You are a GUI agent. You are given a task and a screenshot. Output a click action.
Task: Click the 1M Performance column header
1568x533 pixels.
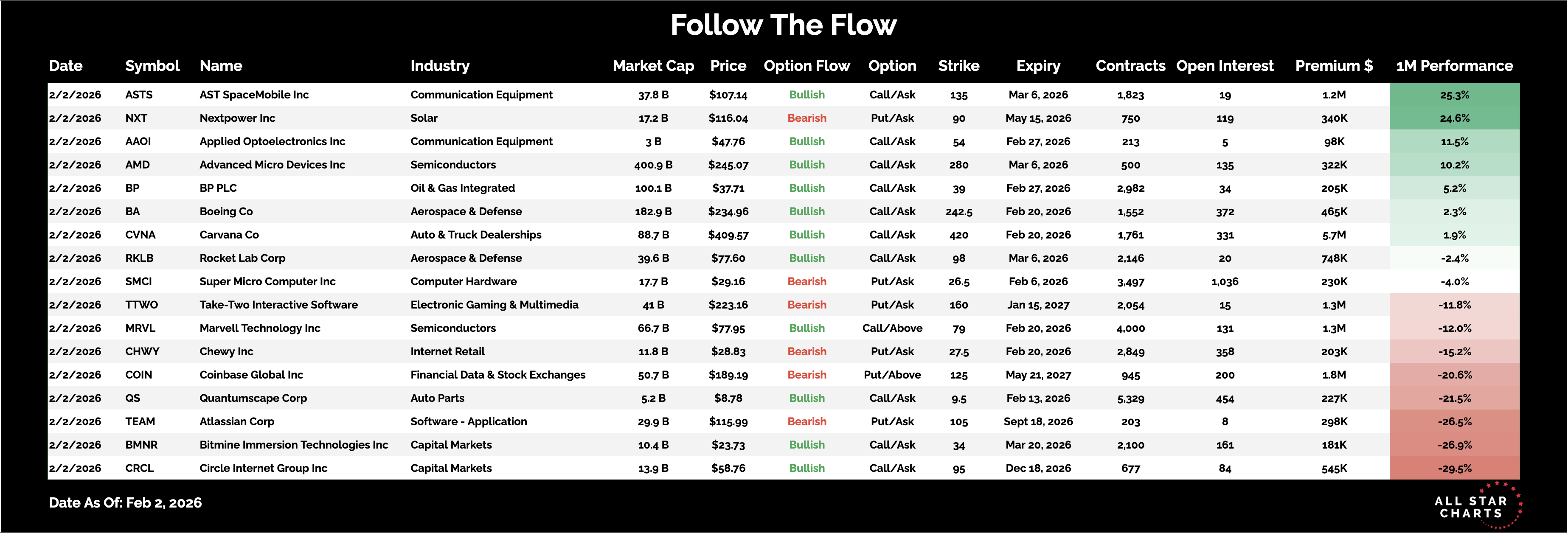(1454, 66)
